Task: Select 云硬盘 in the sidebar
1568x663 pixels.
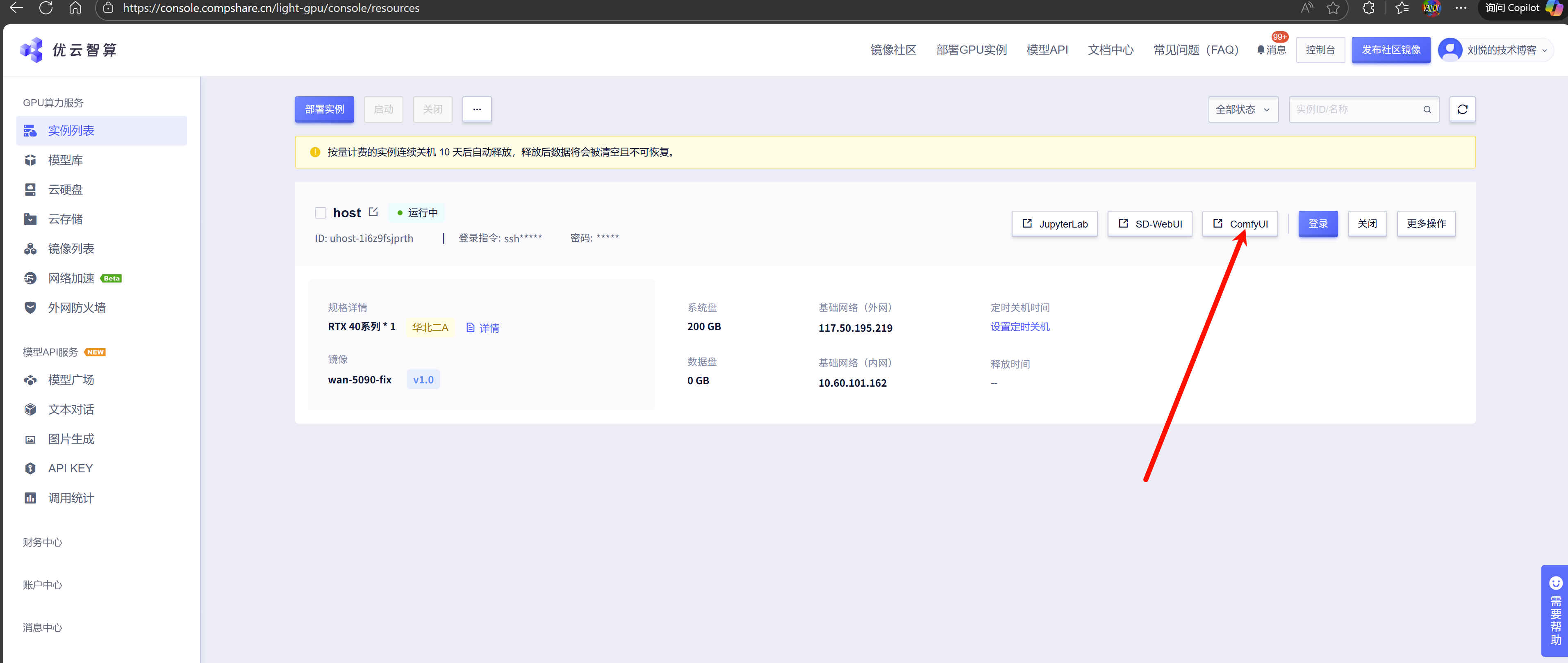Action: tap(65, 189)
